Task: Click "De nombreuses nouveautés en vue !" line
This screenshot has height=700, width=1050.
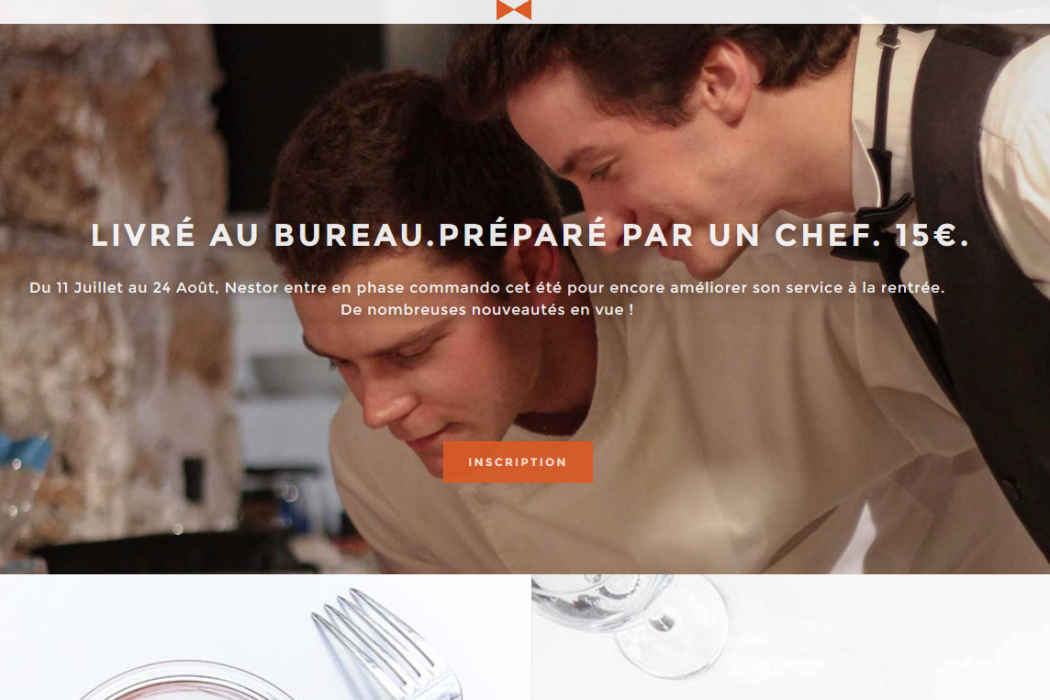Action: 487,309
